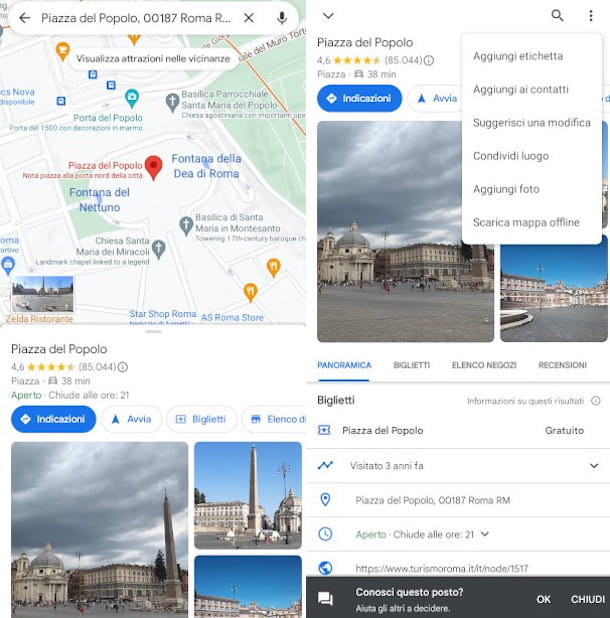Viewport: 610px width, 618px height.
Task: Expand 'Visitato 3 anni fa' chevron
Action: [594, 466]
